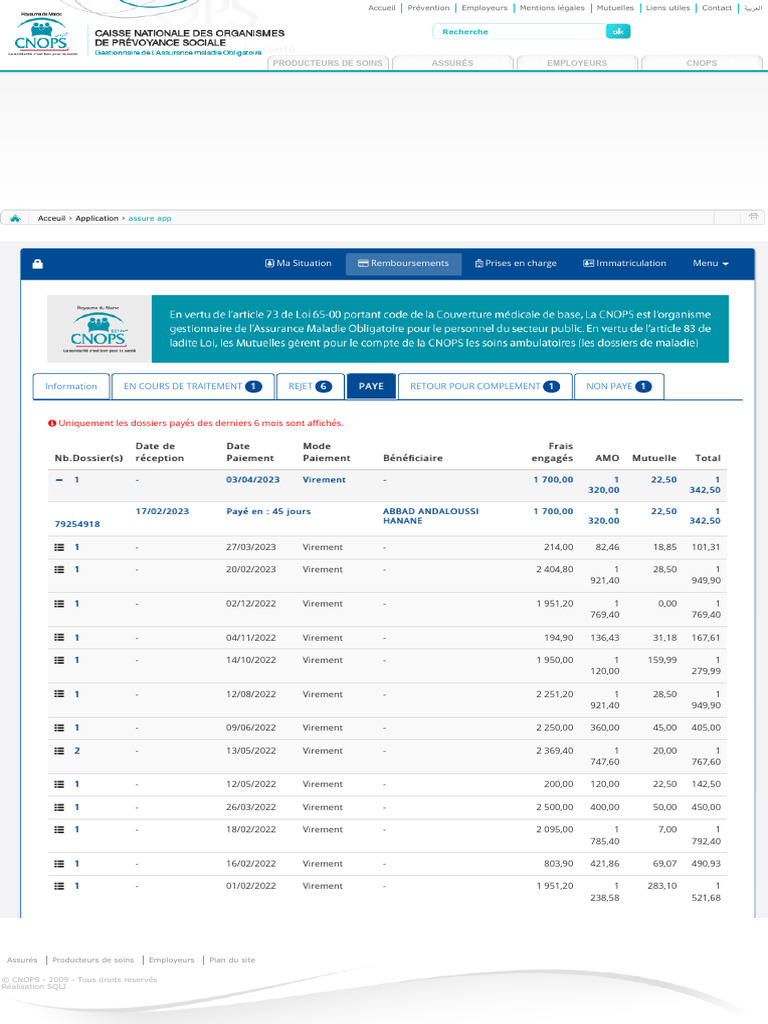768x1024 pixels.
Task: Switch to the NON PAYE tab
Action: coord(618,386)
